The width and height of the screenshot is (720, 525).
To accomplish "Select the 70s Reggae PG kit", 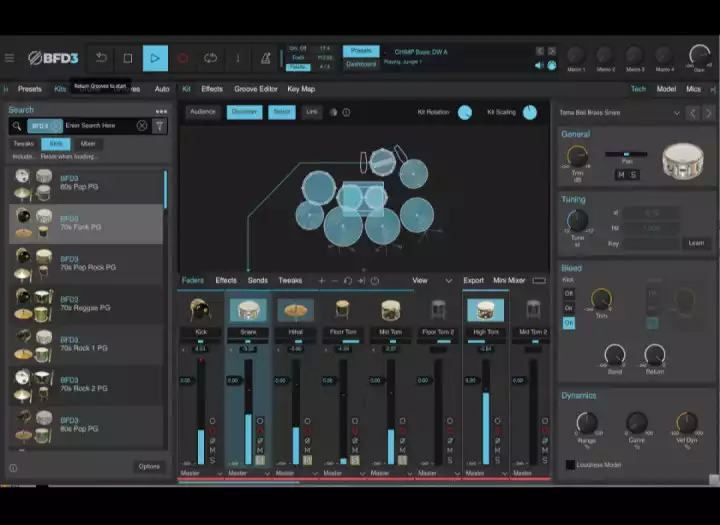I will point(86,305).
